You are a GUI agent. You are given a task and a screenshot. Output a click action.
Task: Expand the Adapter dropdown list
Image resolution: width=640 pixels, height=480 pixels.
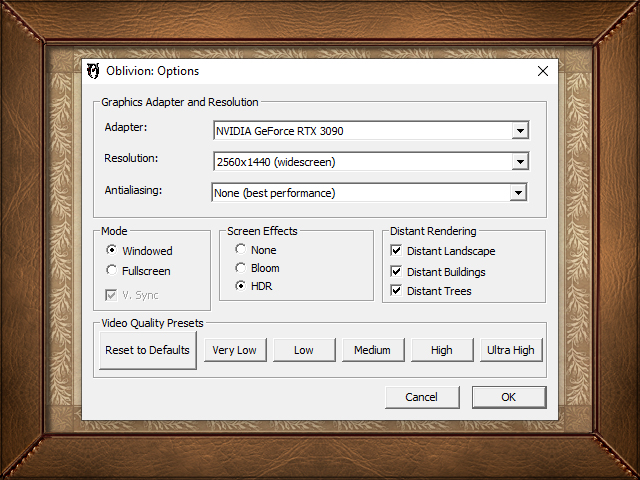[x=519, y=131]
